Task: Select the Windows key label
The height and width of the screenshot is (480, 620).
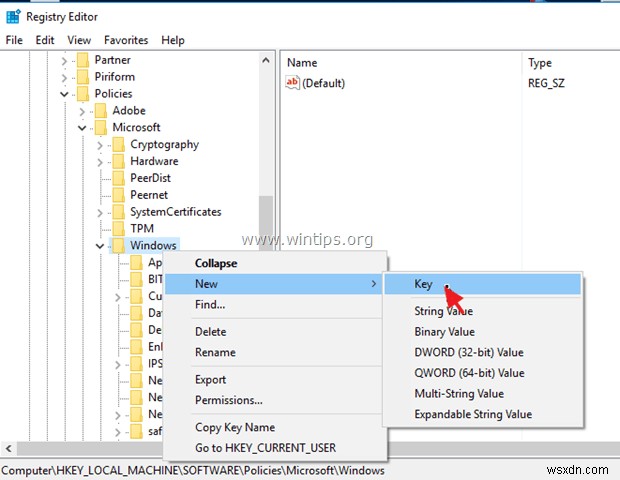Action: [x=153, y=246]
